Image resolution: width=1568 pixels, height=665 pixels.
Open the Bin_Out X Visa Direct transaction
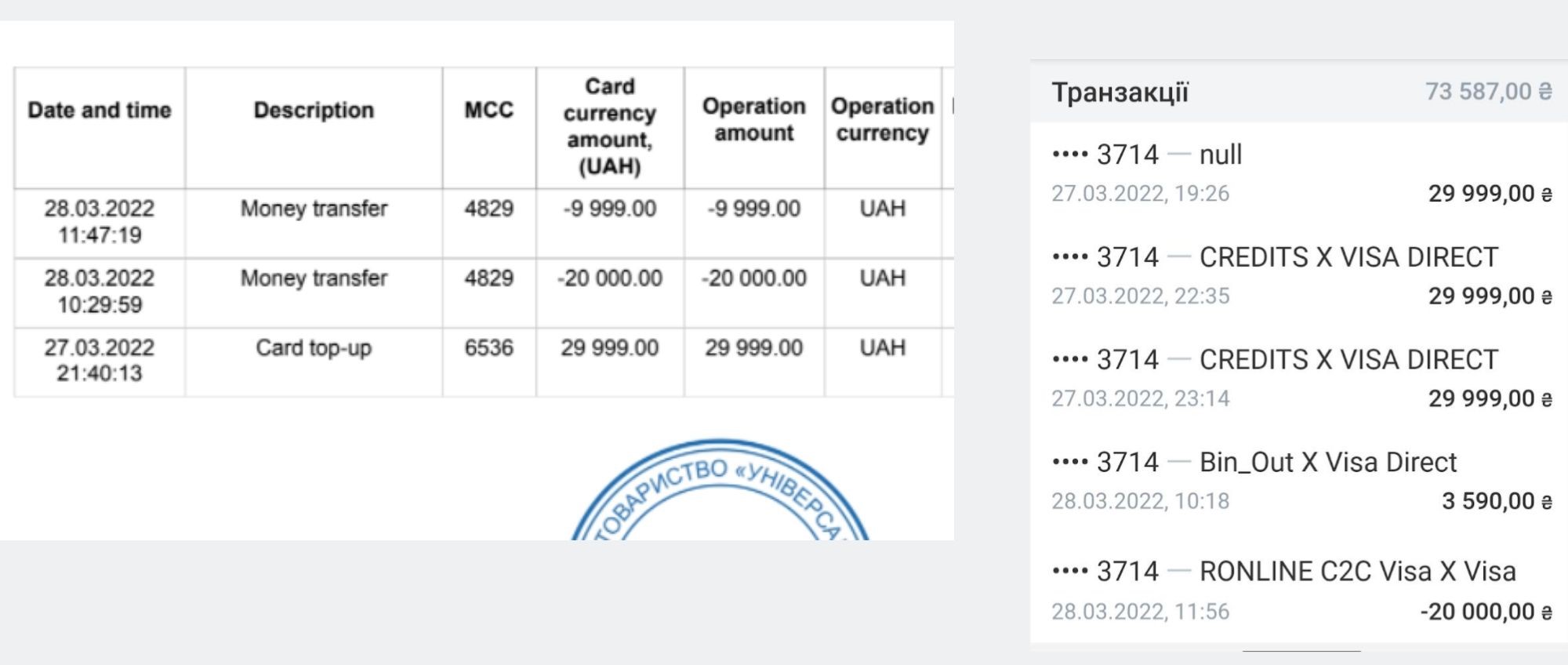pyautogui.click(x=1300, y=481)
